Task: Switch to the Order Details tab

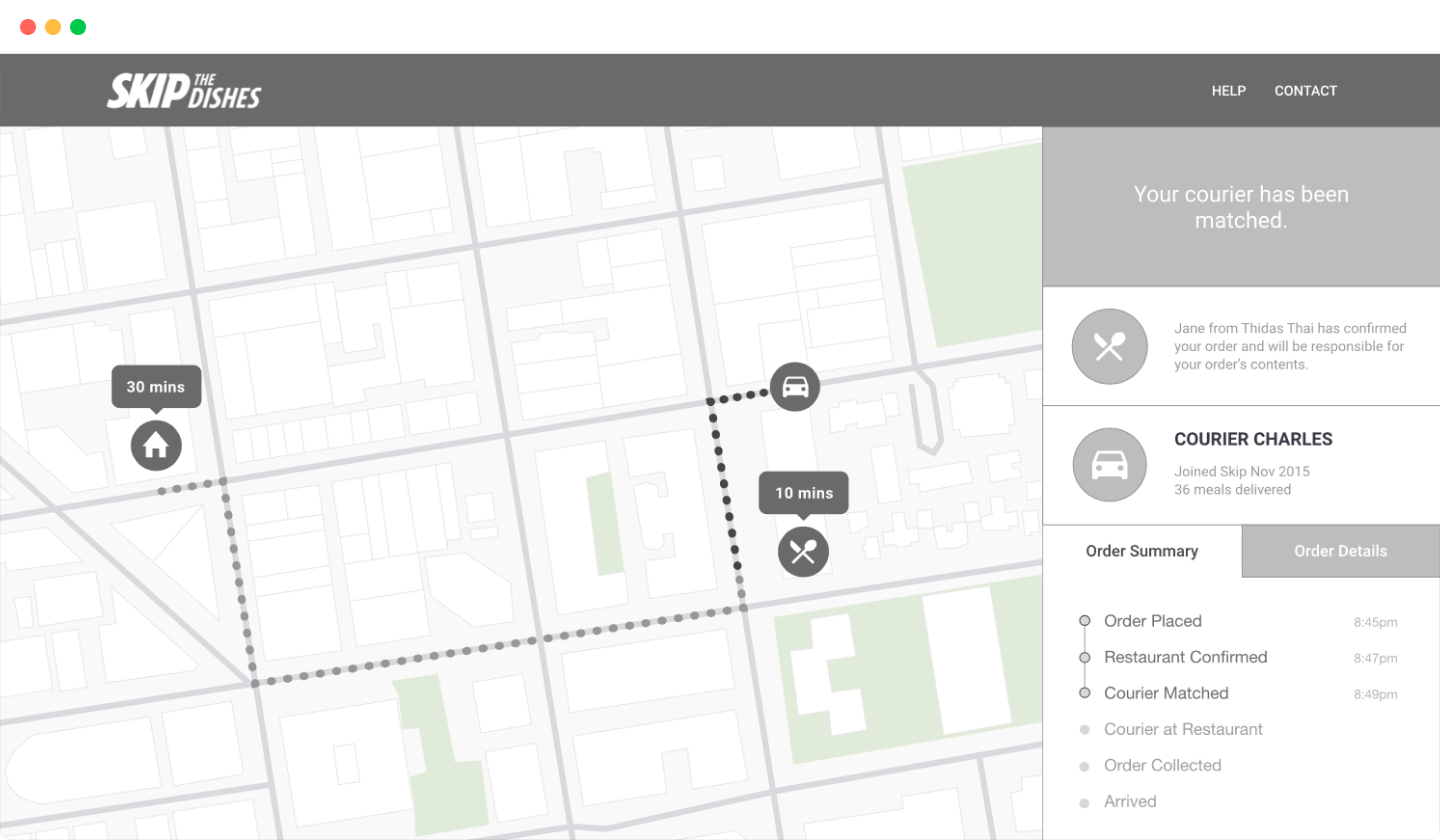Action: coord(1340,551)
